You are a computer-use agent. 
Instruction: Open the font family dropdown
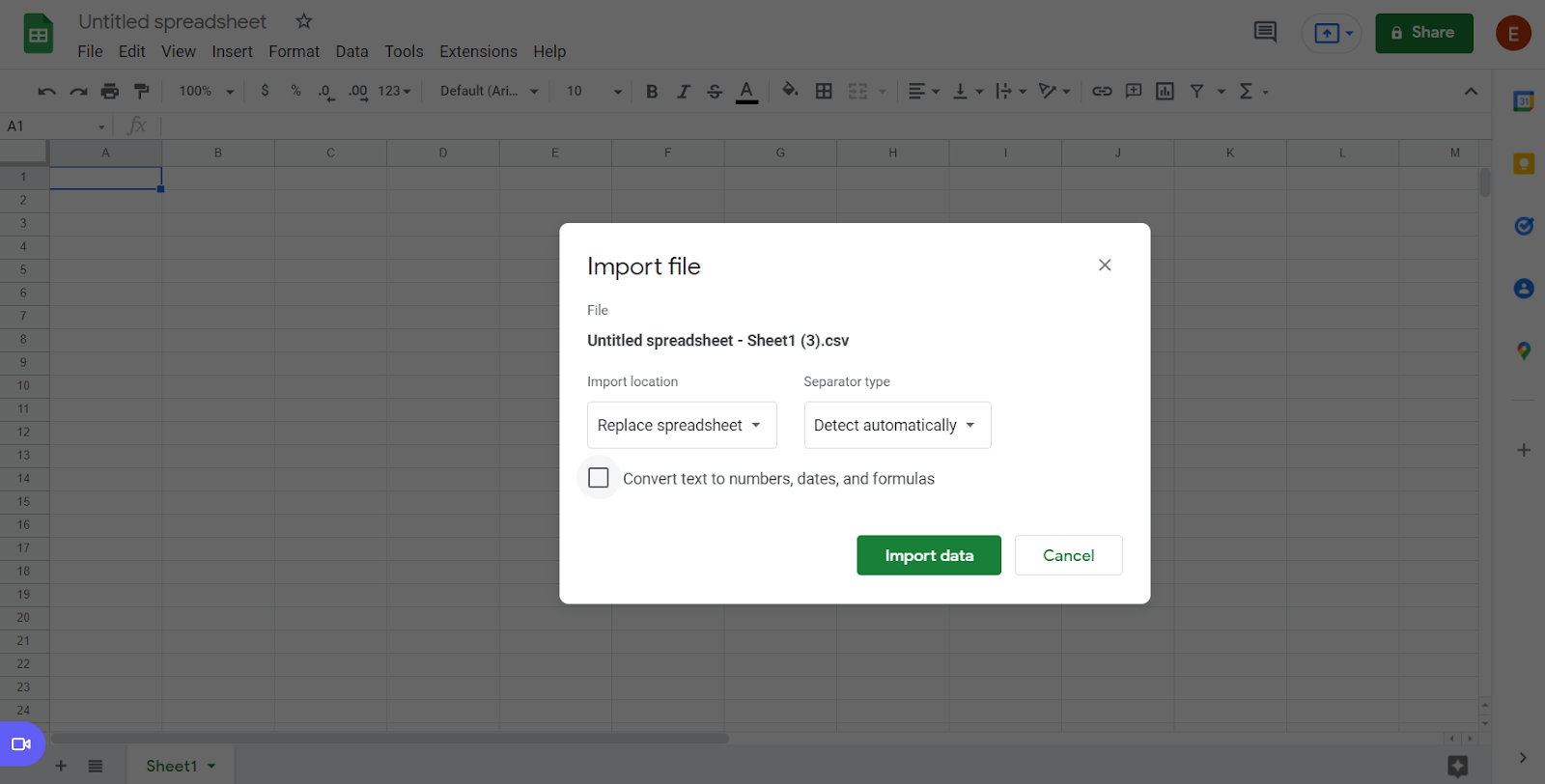coord(489,91)
